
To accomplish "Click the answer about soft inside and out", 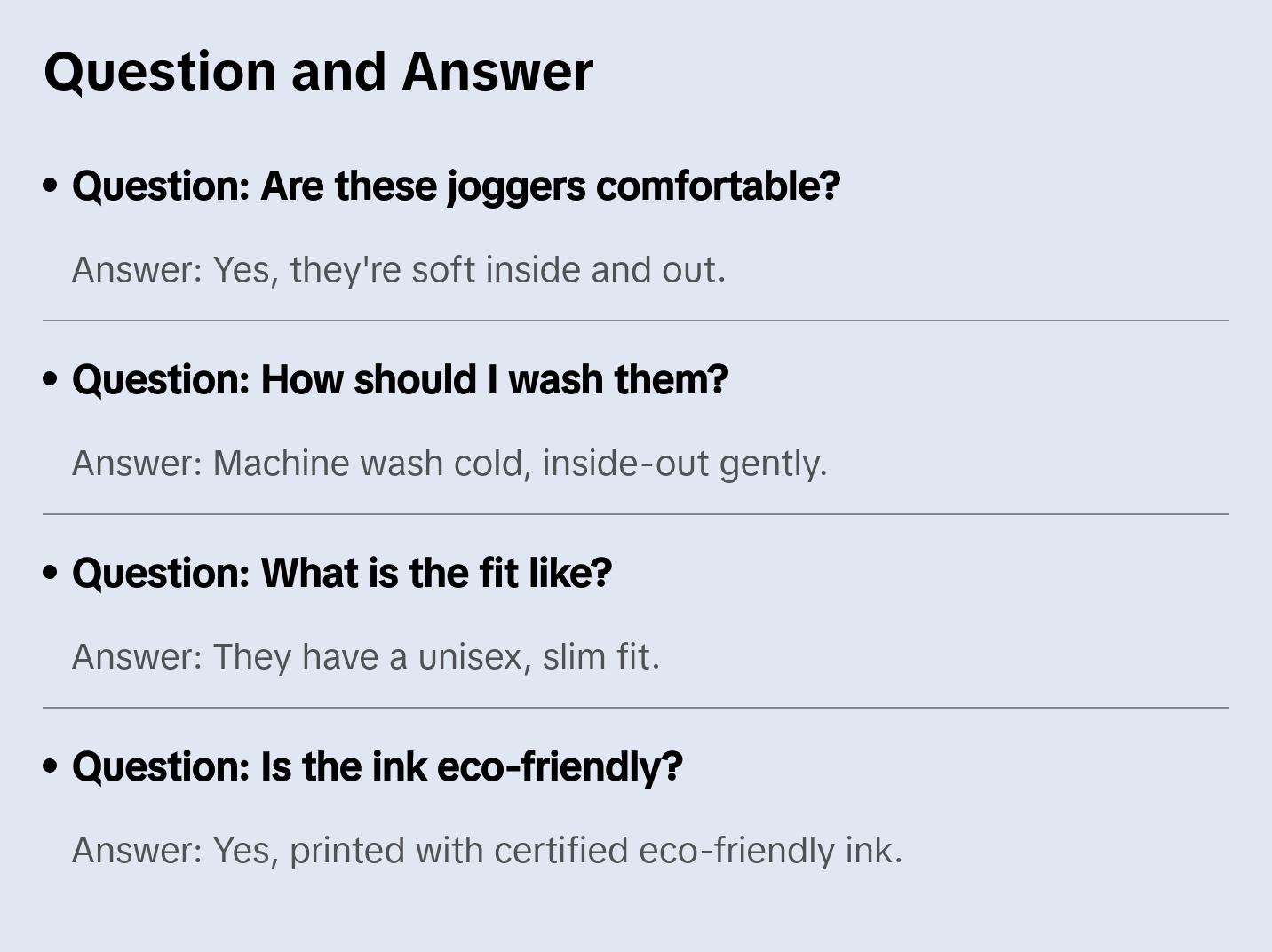I will pyautogui.click(x=399, y=270).
